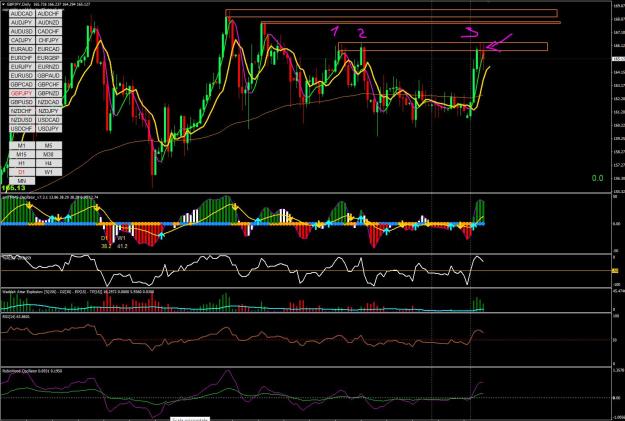Click the chart title dropdown triangle
This screenshot has width=625, height=421.
(x=4, y=4)
